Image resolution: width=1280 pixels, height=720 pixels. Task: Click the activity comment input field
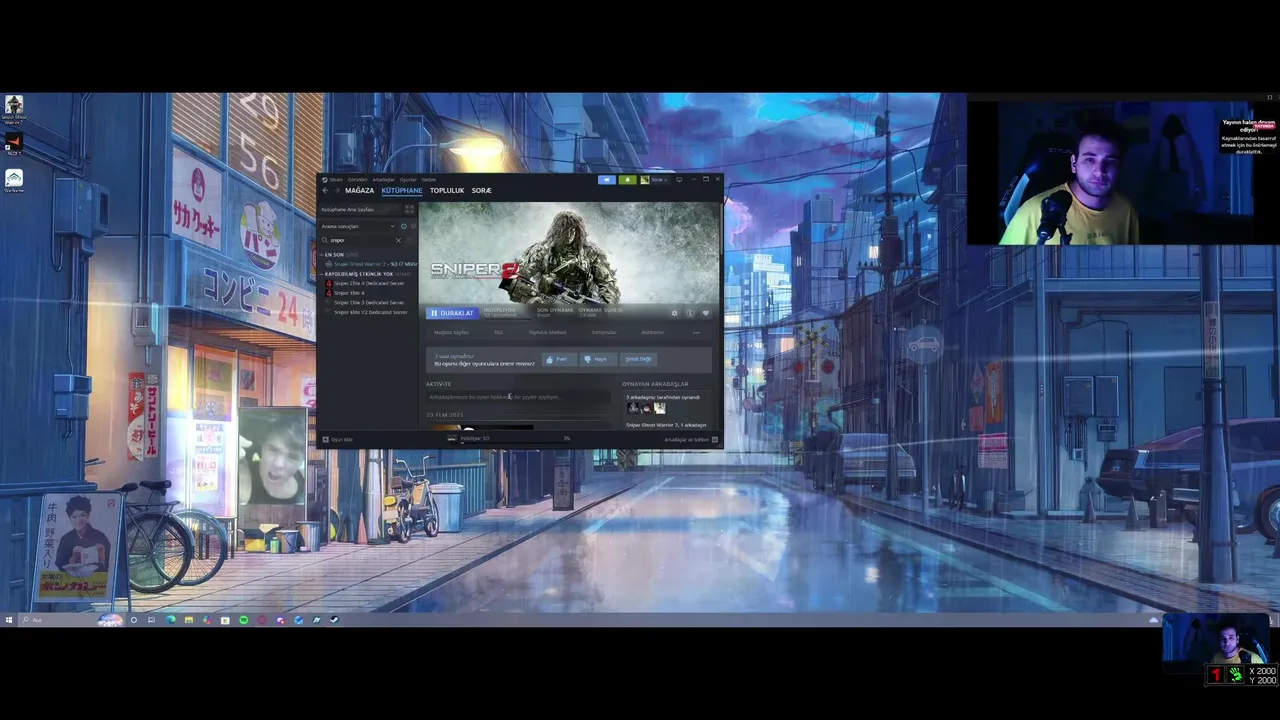(x=518, y=397)
